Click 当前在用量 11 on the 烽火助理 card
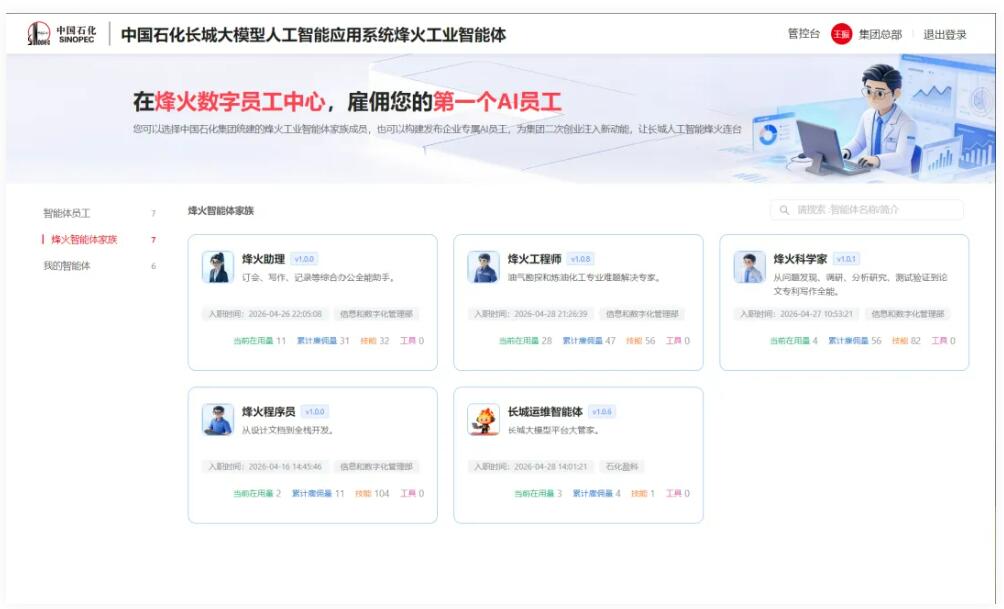The width and height of the screenshot is (1004, 609). tap(259, 341)
